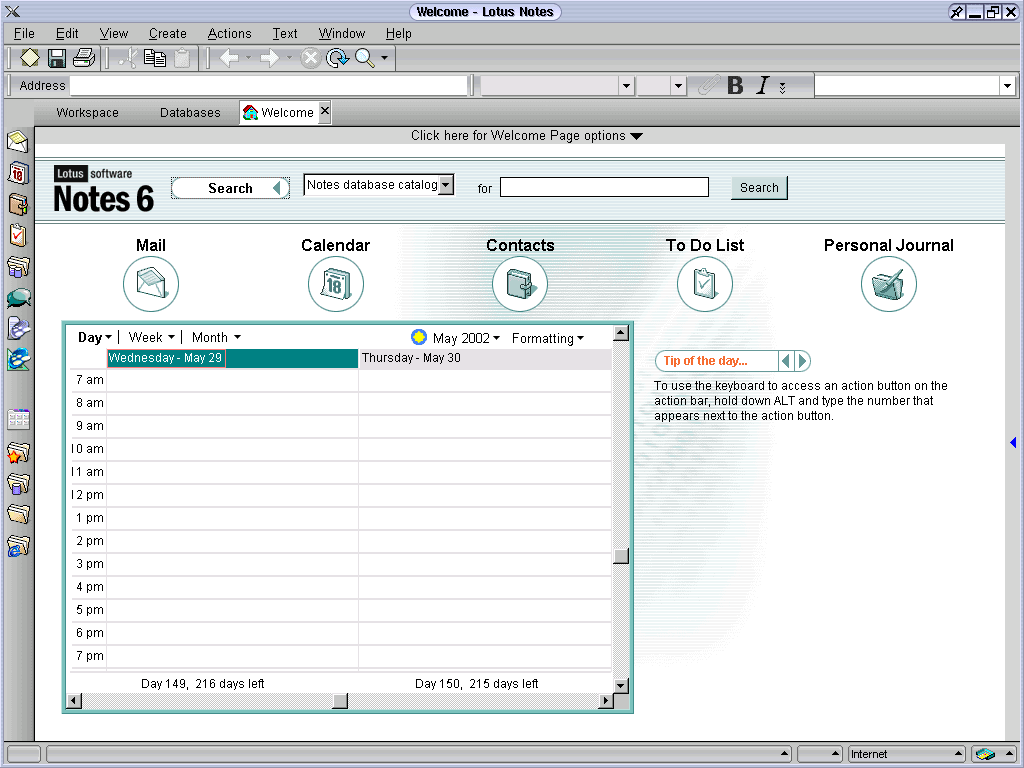1024x768 pixels.
Task: Open the Calendar circle icon on Welcome page
Action: (336, 284)
